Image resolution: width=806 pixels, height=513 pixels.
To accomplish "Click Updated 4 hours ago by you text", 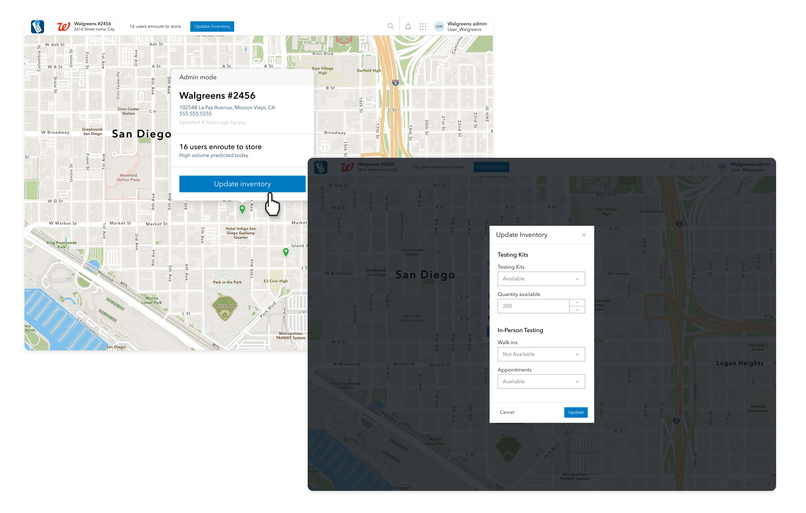I will click(213, 122).
